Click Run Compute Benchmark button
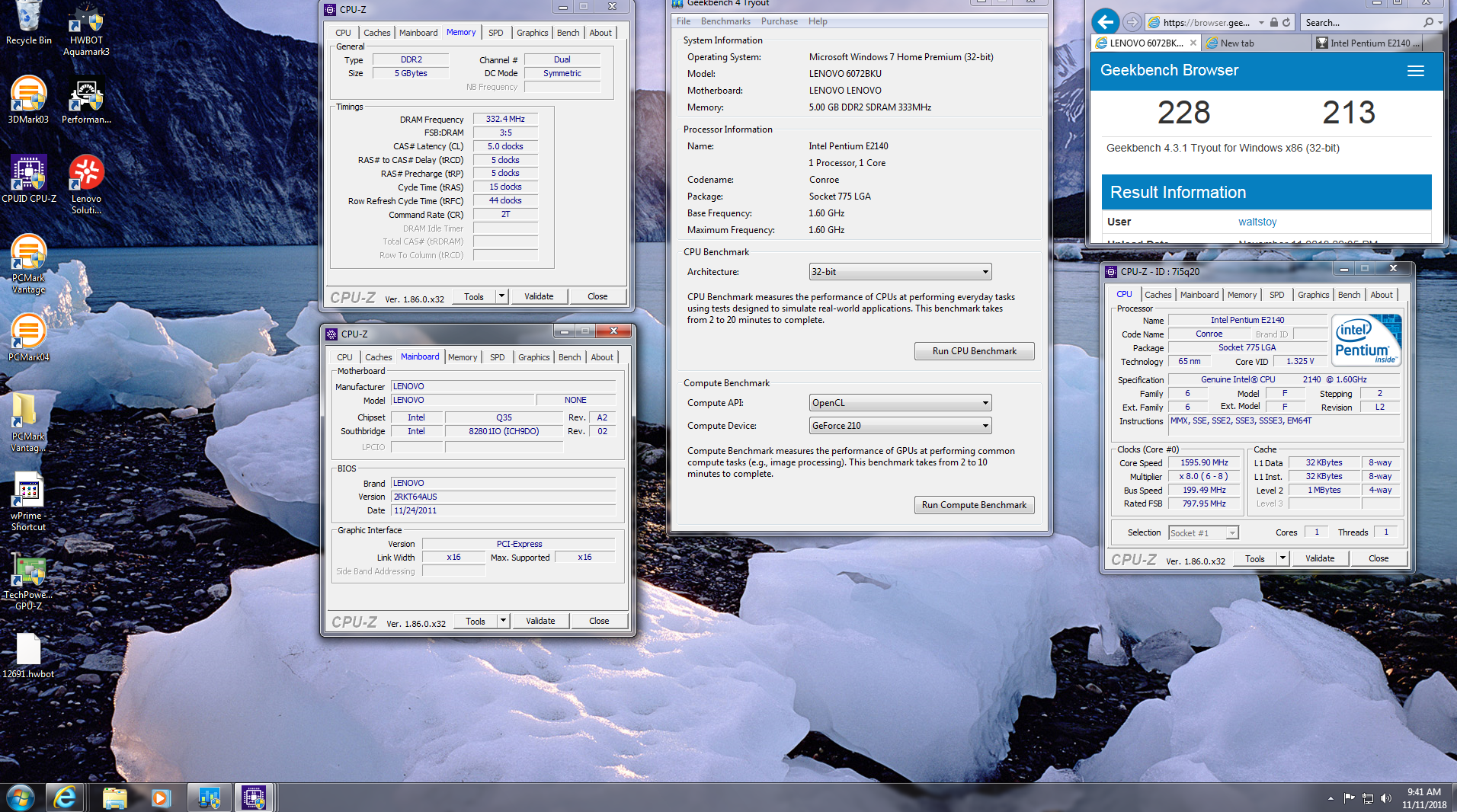The width and height of the screenshot is (1457, 812). coord(974,505)
